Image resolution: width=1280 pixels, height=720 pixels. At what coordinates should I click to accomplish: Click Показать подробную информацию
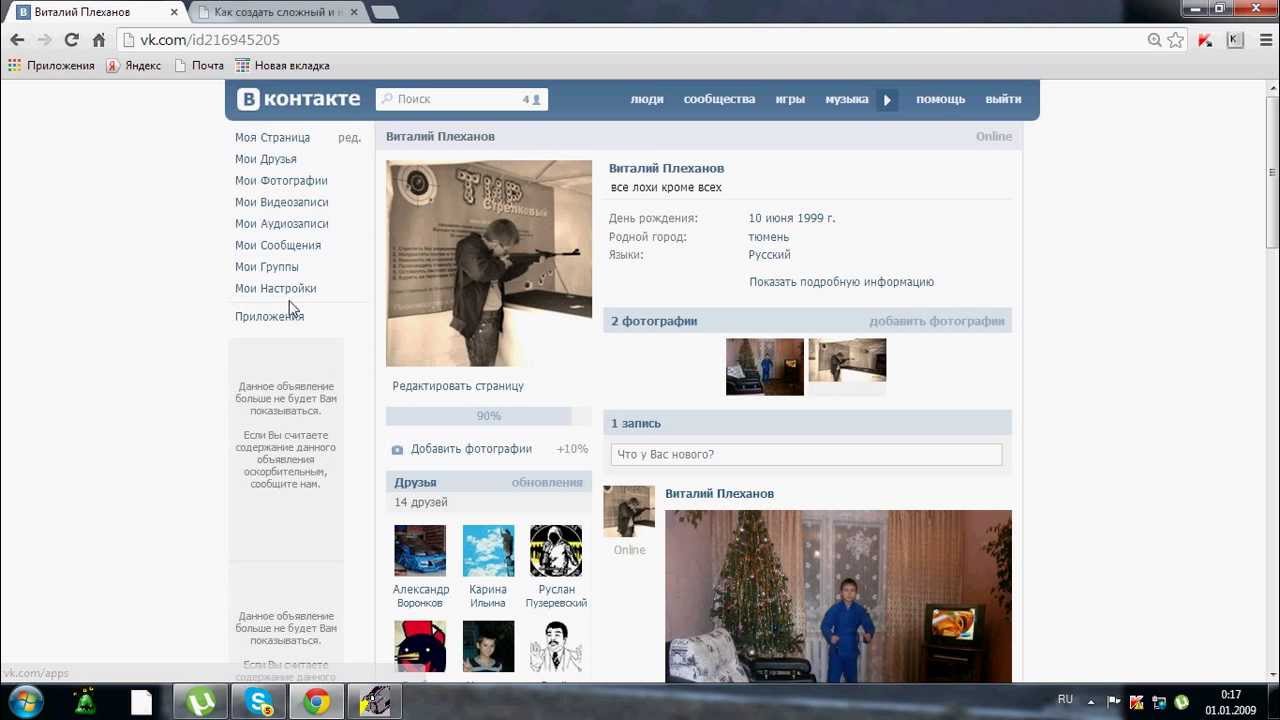tap(841, 282)
